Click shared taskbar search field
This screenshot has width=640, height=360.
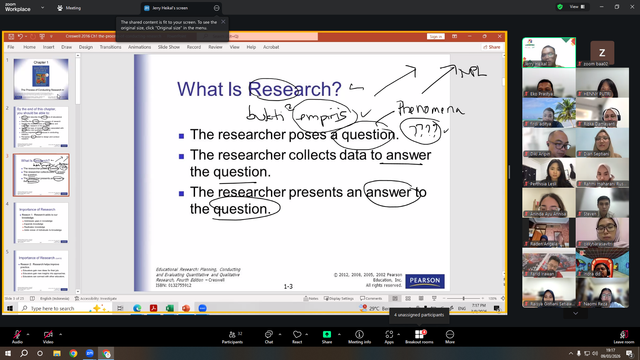(x=65, y=308)
